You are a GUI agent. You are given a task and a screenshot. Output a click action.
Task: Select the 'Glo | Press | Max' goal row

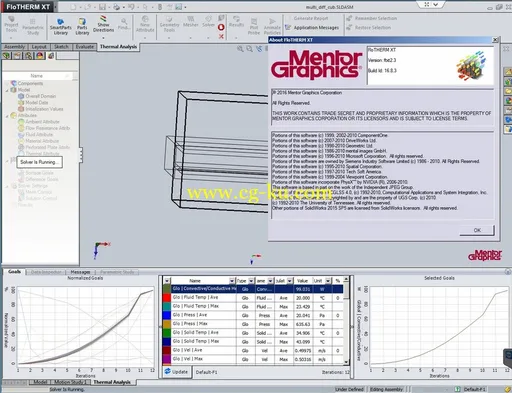click(253, 324)
